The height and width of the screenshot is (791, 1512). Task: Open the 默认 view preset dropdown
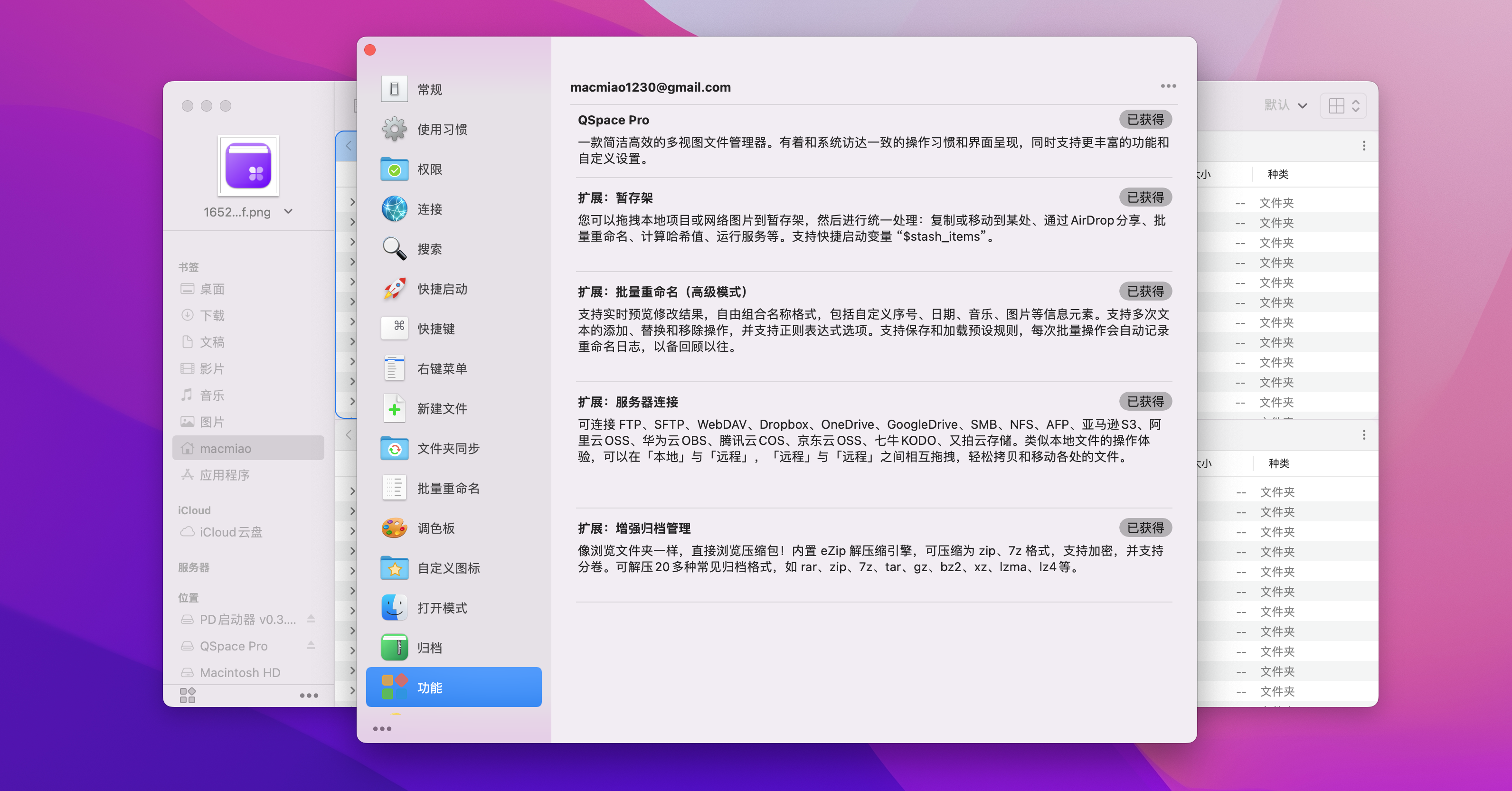1285,105
